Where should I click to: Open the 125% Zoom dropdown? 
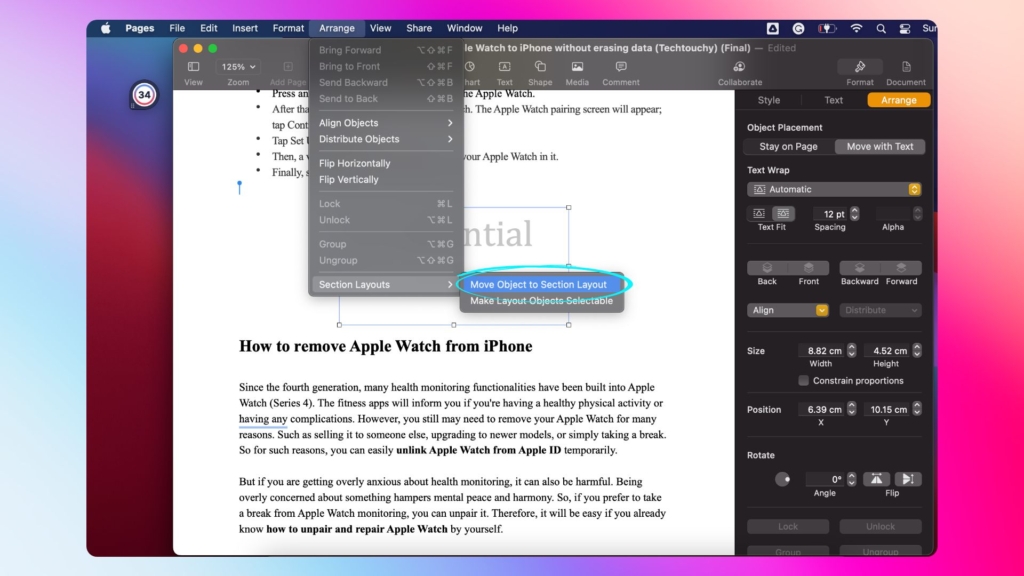(x=238, y=67)
